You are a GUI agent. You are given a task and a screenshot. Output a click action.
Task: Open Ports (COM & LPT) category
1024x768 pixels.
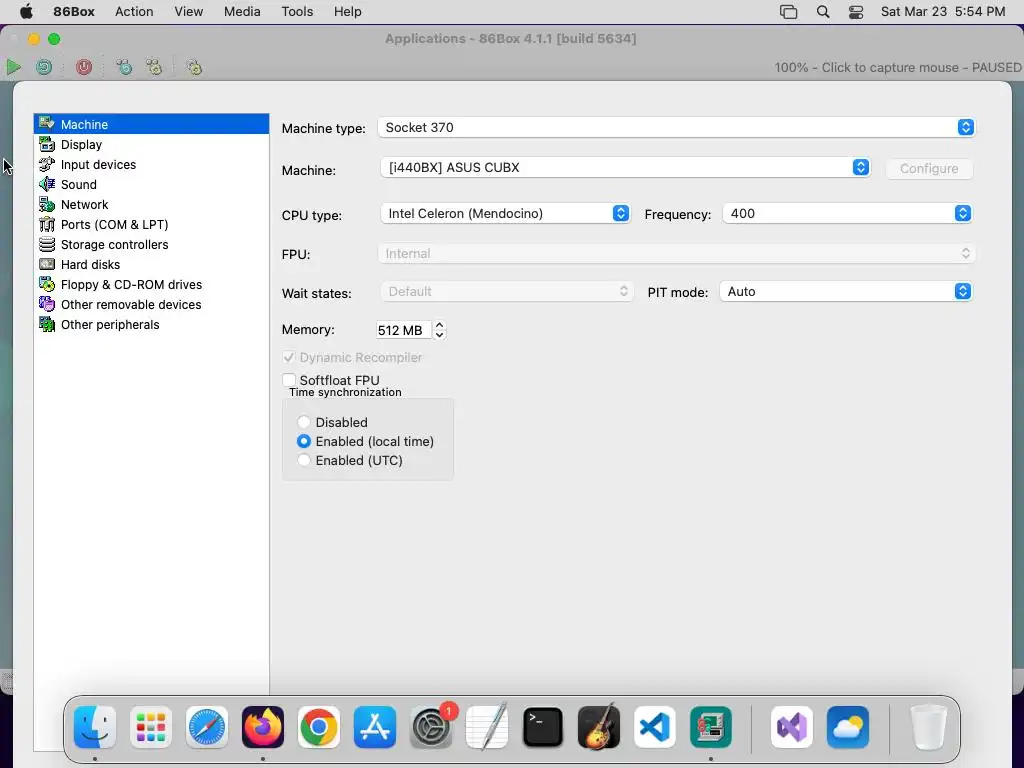[152, 225]
